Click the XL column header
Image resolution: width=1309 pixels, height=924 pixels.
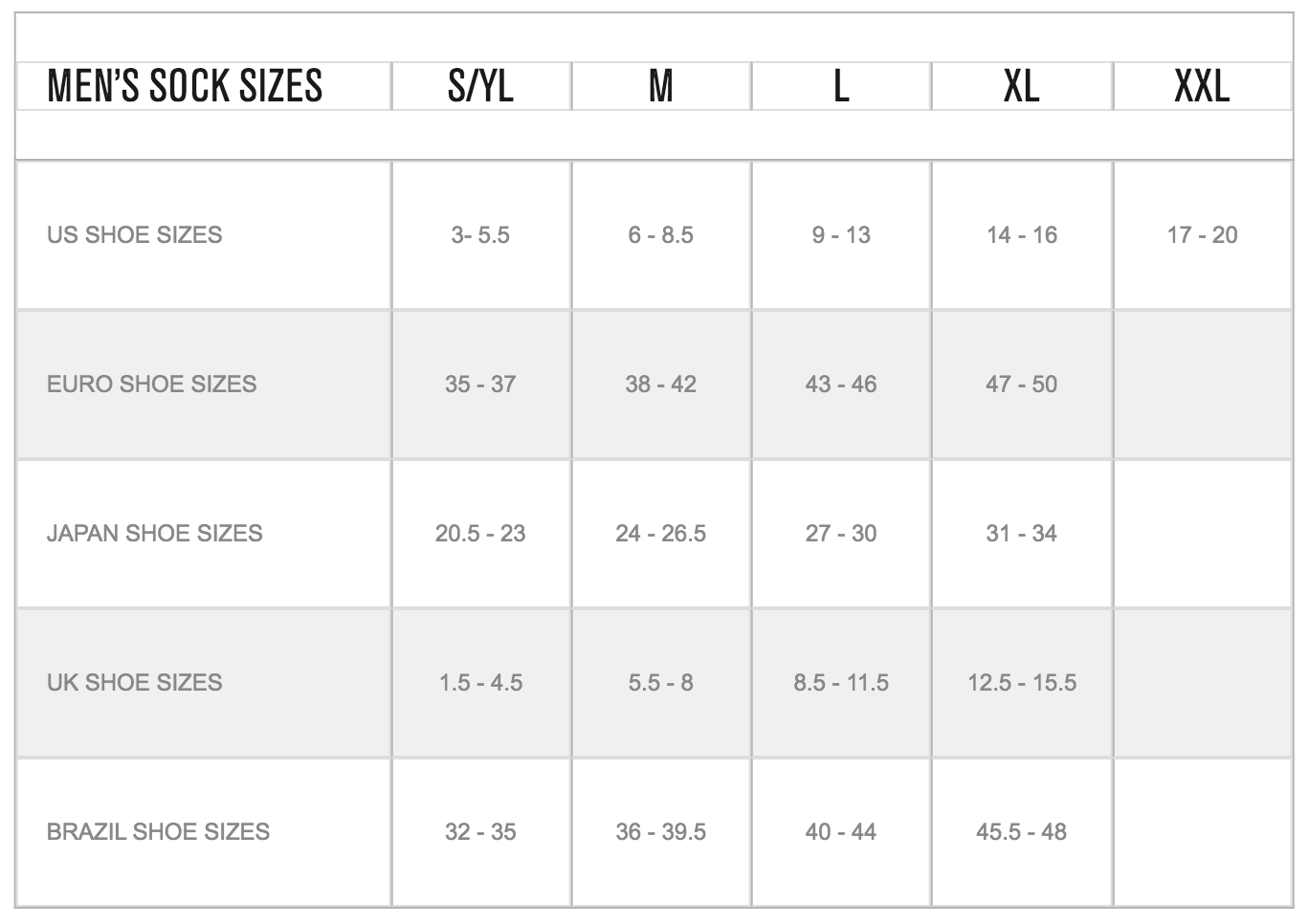(x=1021, y=86)
